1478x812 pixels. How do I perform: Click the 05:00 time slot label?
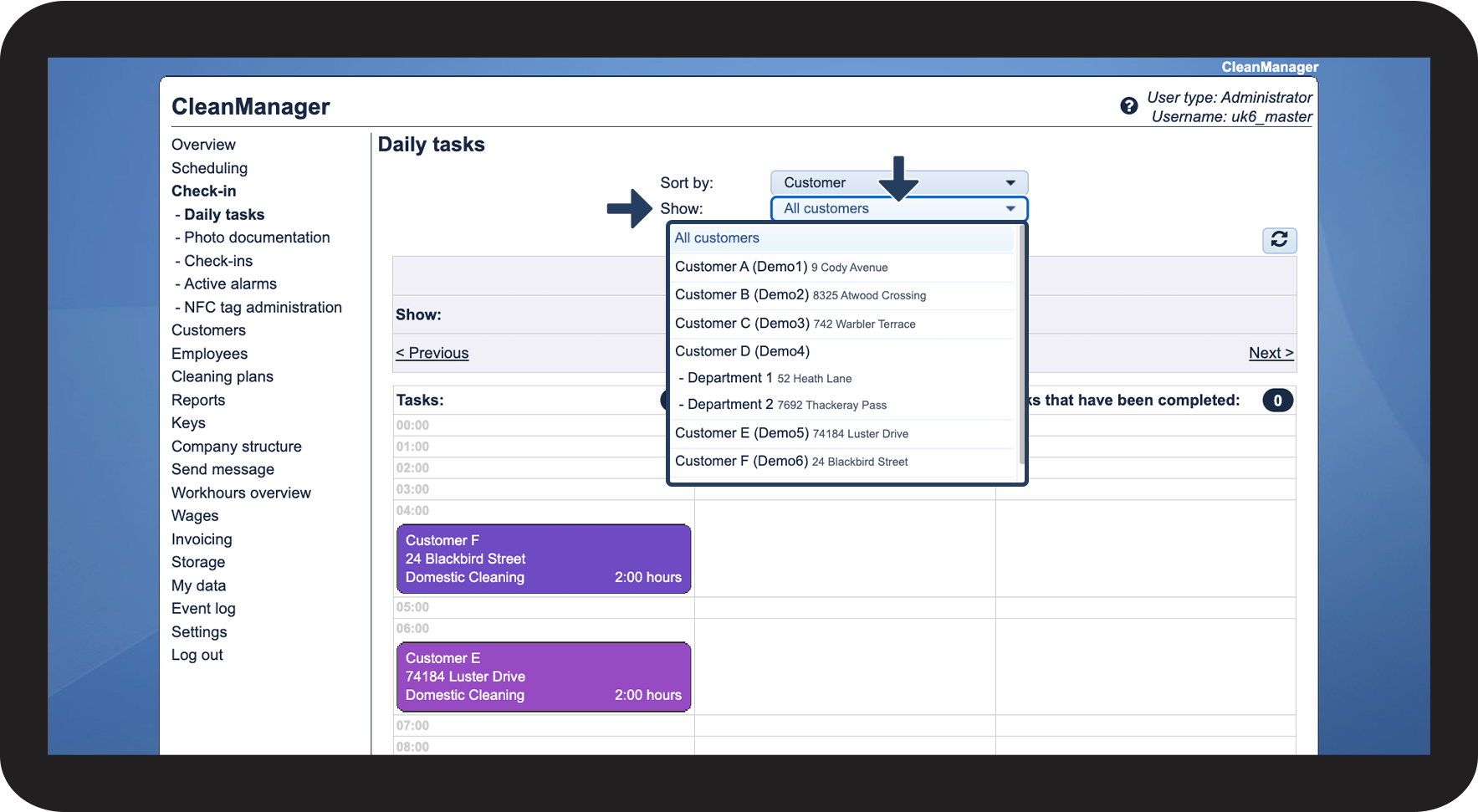click(412, 607)
